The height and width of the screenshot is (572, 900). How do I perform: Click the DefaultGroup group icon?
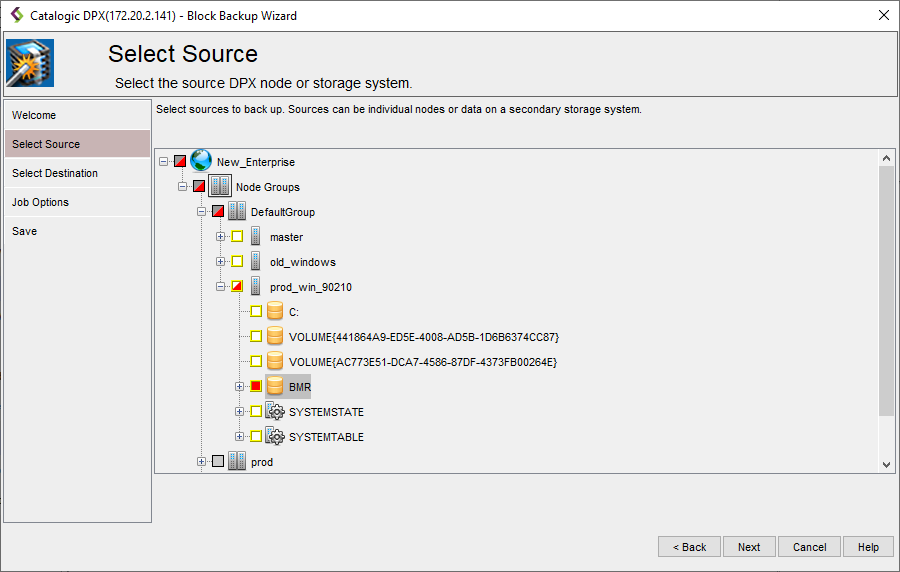point(237,212)
